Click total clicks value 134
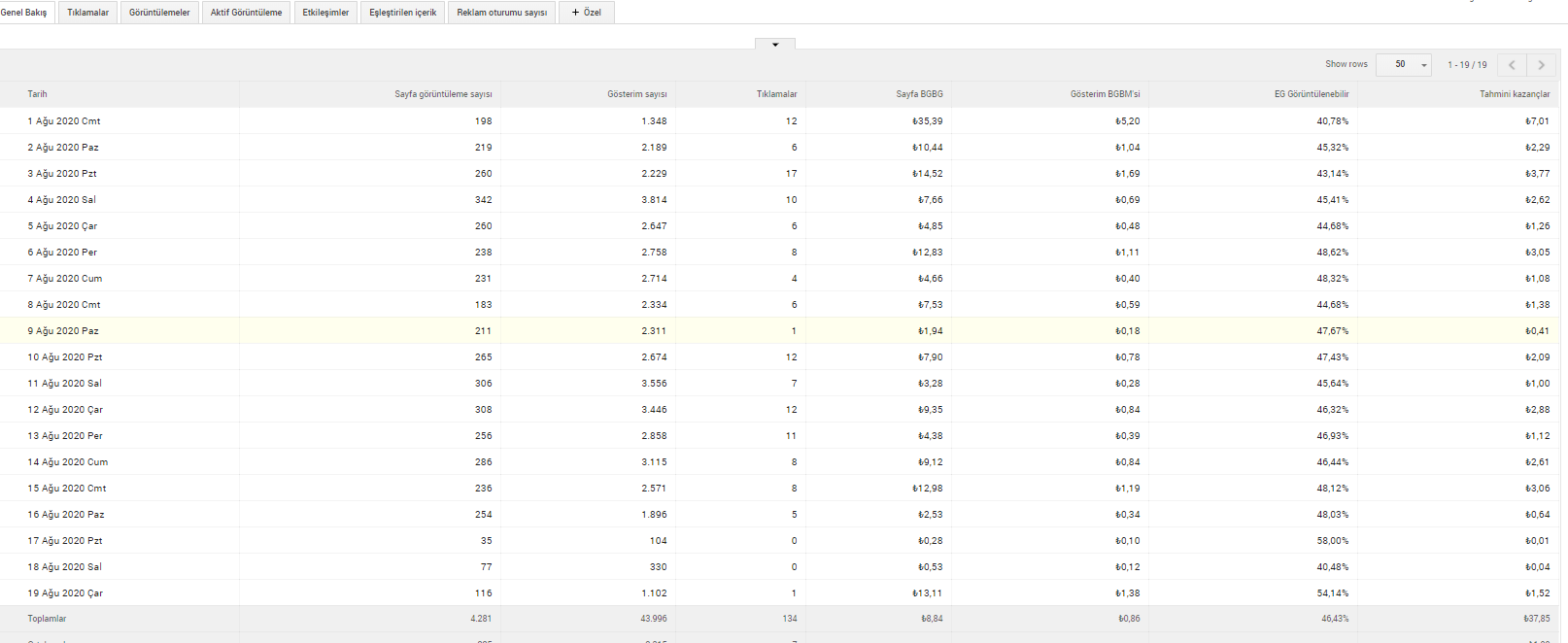This screenshot has width=1568, height=643. (790, 619)
